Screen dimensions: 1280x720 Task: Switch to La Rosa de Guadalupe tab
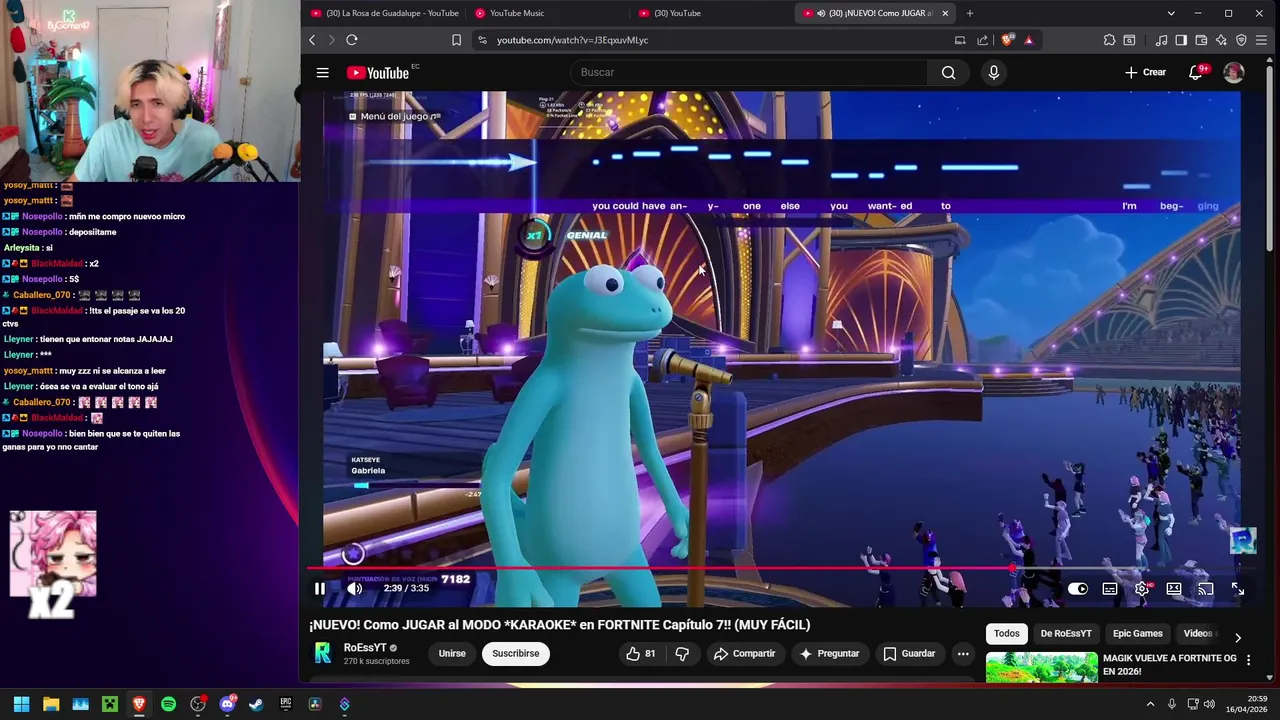[x=385, y=13]
